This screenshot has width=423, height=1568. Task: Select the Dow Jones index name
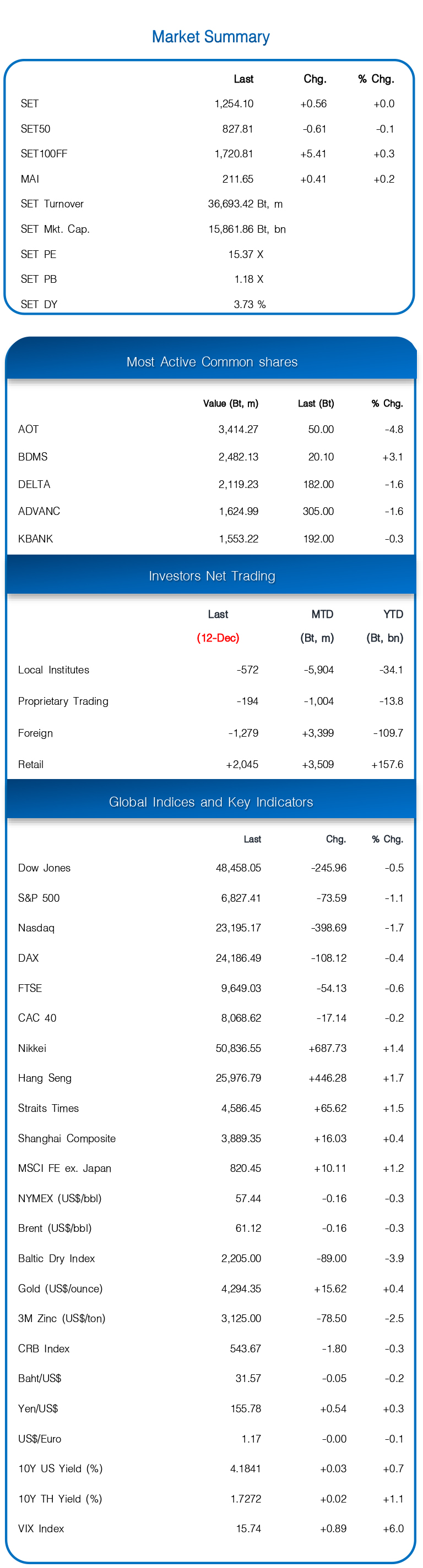tap(44, 868)
